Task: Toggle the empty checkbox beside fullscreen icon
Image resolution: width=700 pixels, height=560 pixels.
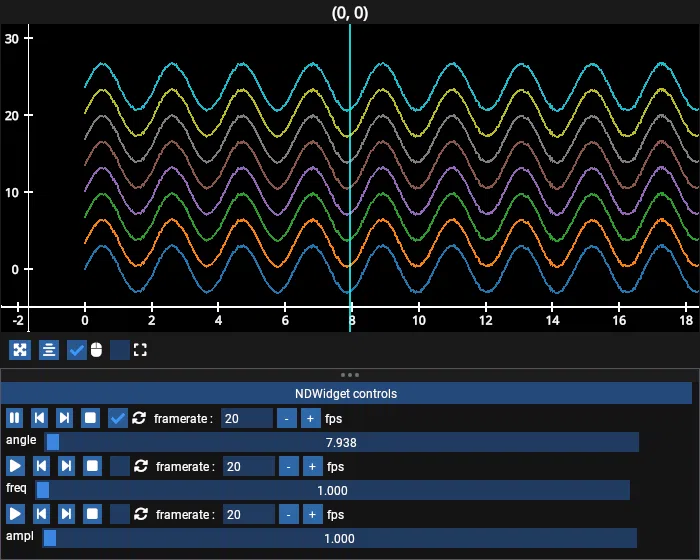Action: click(120, 350)
